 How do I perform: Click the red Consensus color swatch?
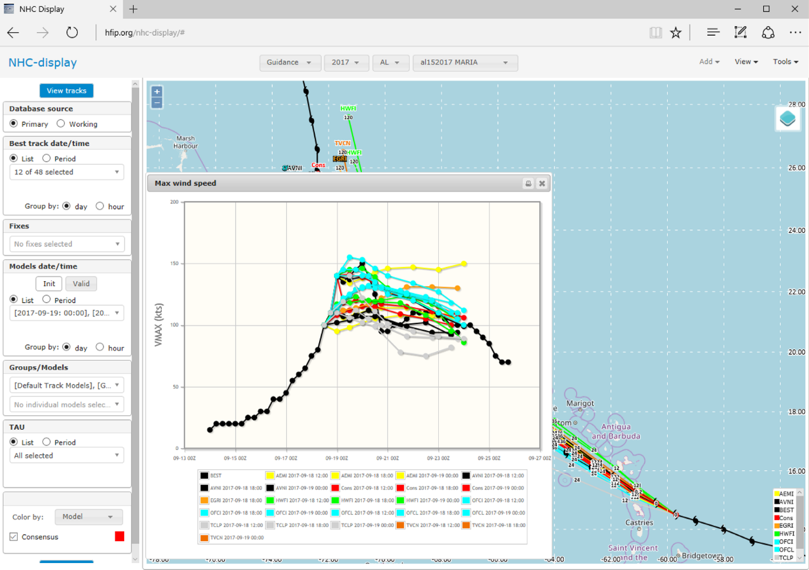tap(119, 537)
